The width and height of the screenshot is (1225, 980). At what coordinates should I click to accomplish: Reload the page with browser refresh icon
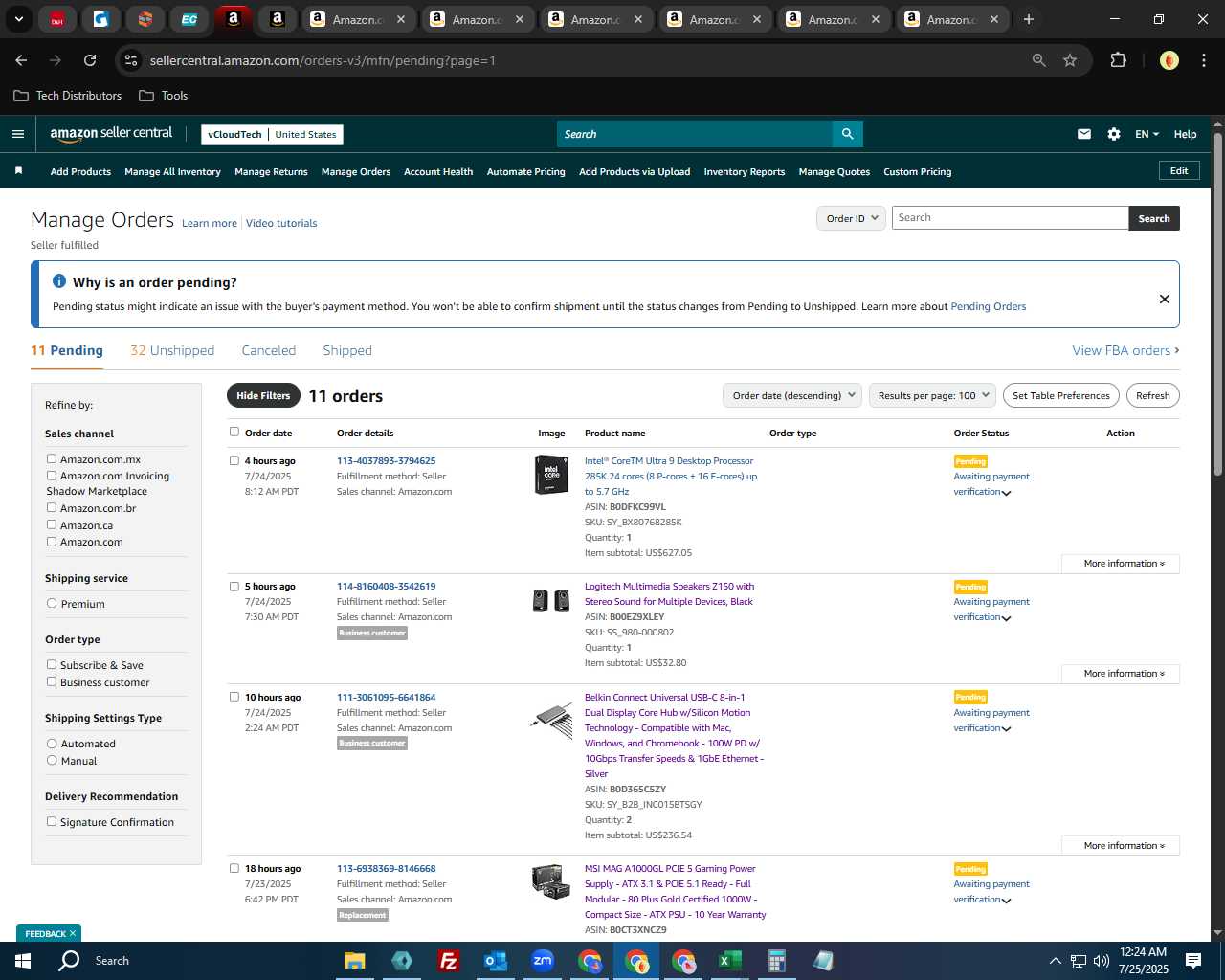point(90,60)
